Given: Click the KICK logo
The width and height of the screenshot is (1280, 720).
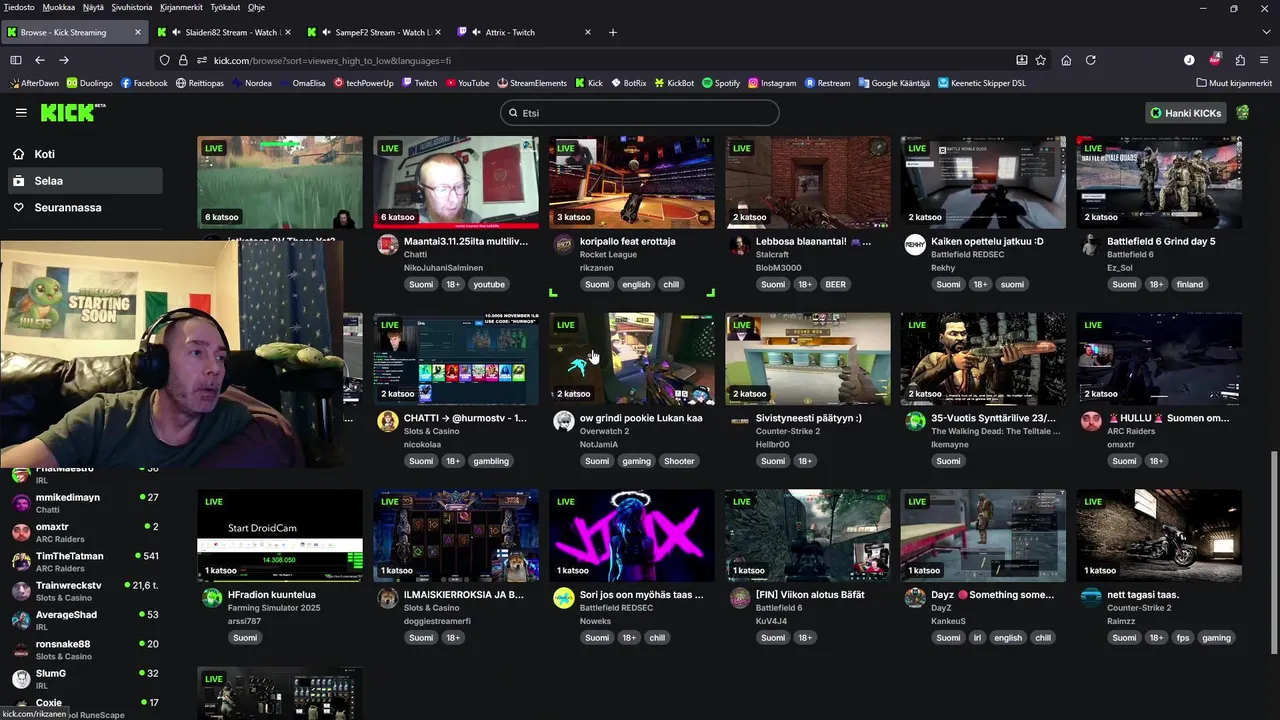Looking at the screenshot, I should (73, 112).
